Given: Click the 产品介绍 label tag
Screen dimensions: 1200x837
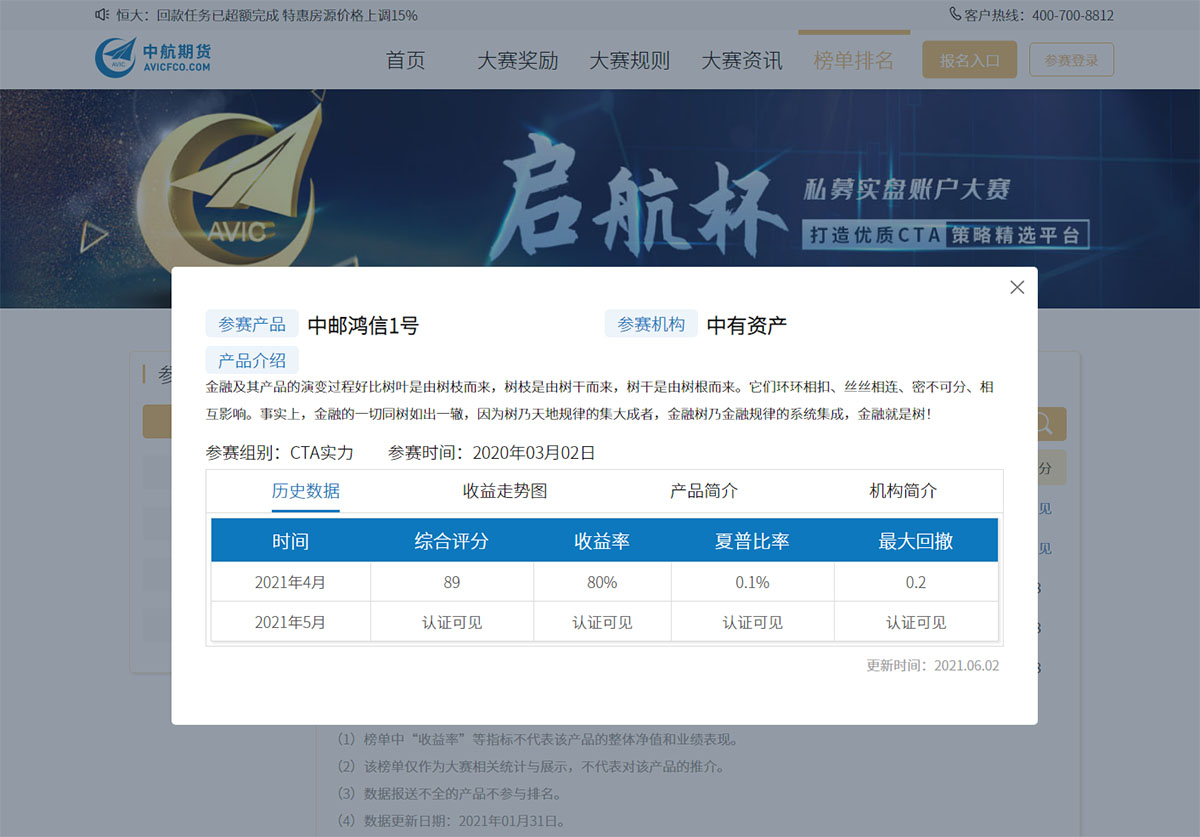Looking at the screenshot, I should [x=252, y=360].
